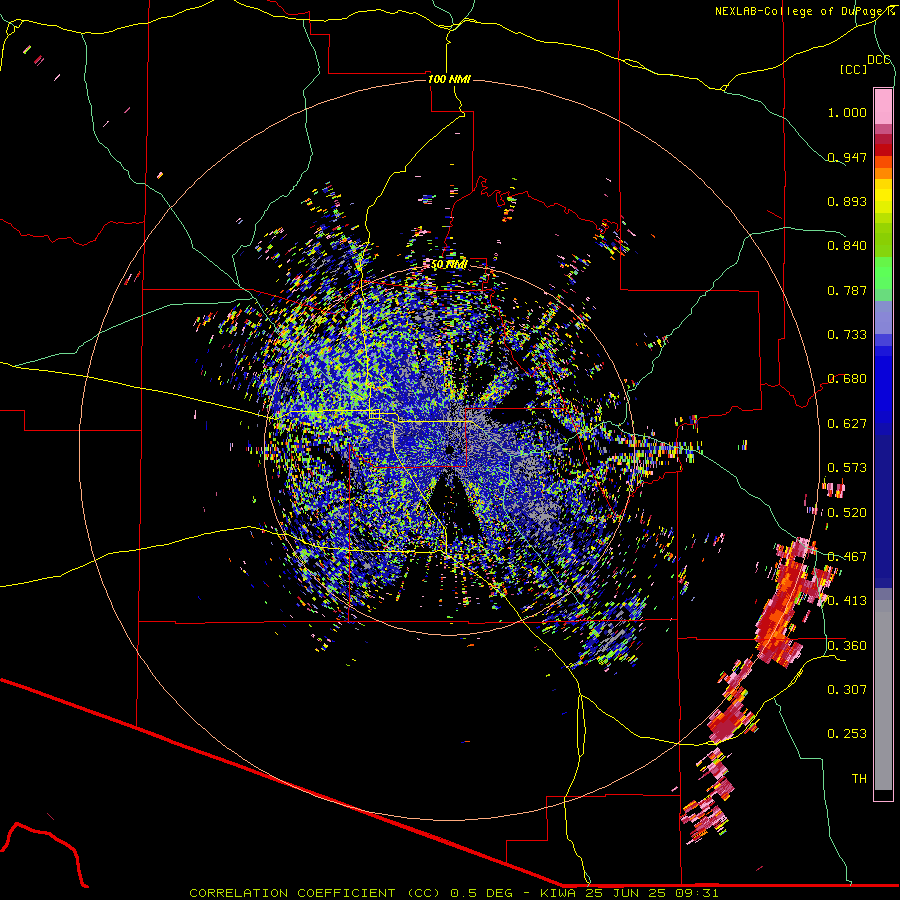Pick the periwinkle band on the color bar
Screen dimensions: 900x900
883,317
